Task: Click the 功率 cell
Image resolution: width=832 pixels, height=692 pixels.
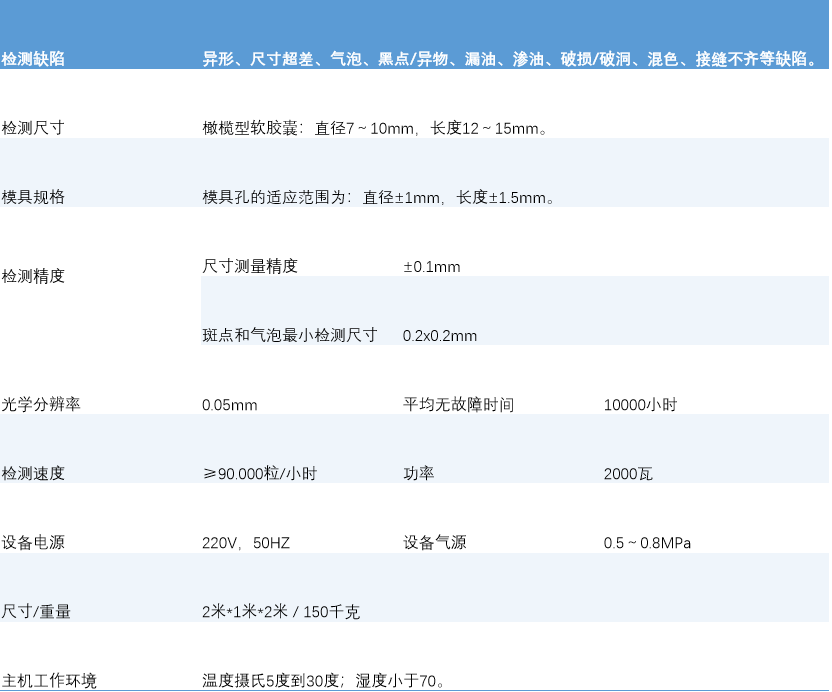Action: point(417,473)
